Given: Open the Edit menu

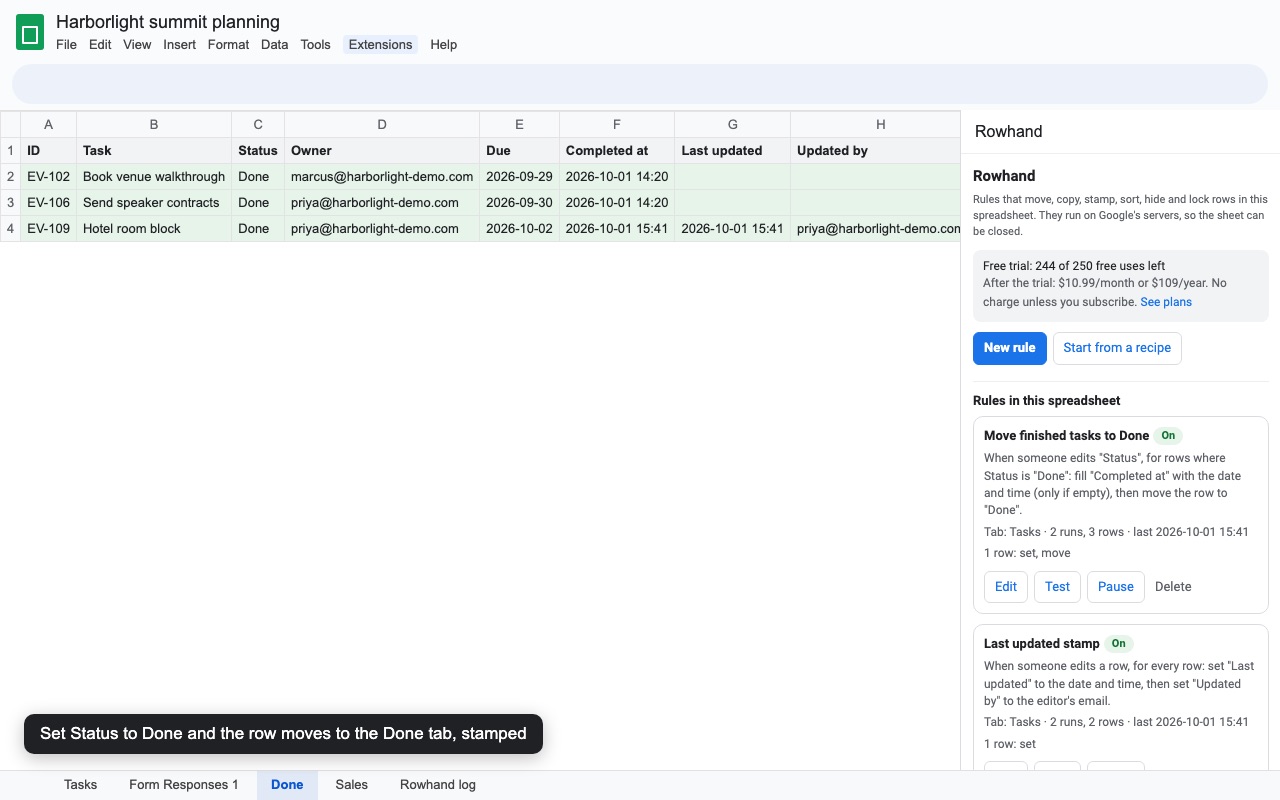Looking at the screenshot, I should (x=100, y=44).
